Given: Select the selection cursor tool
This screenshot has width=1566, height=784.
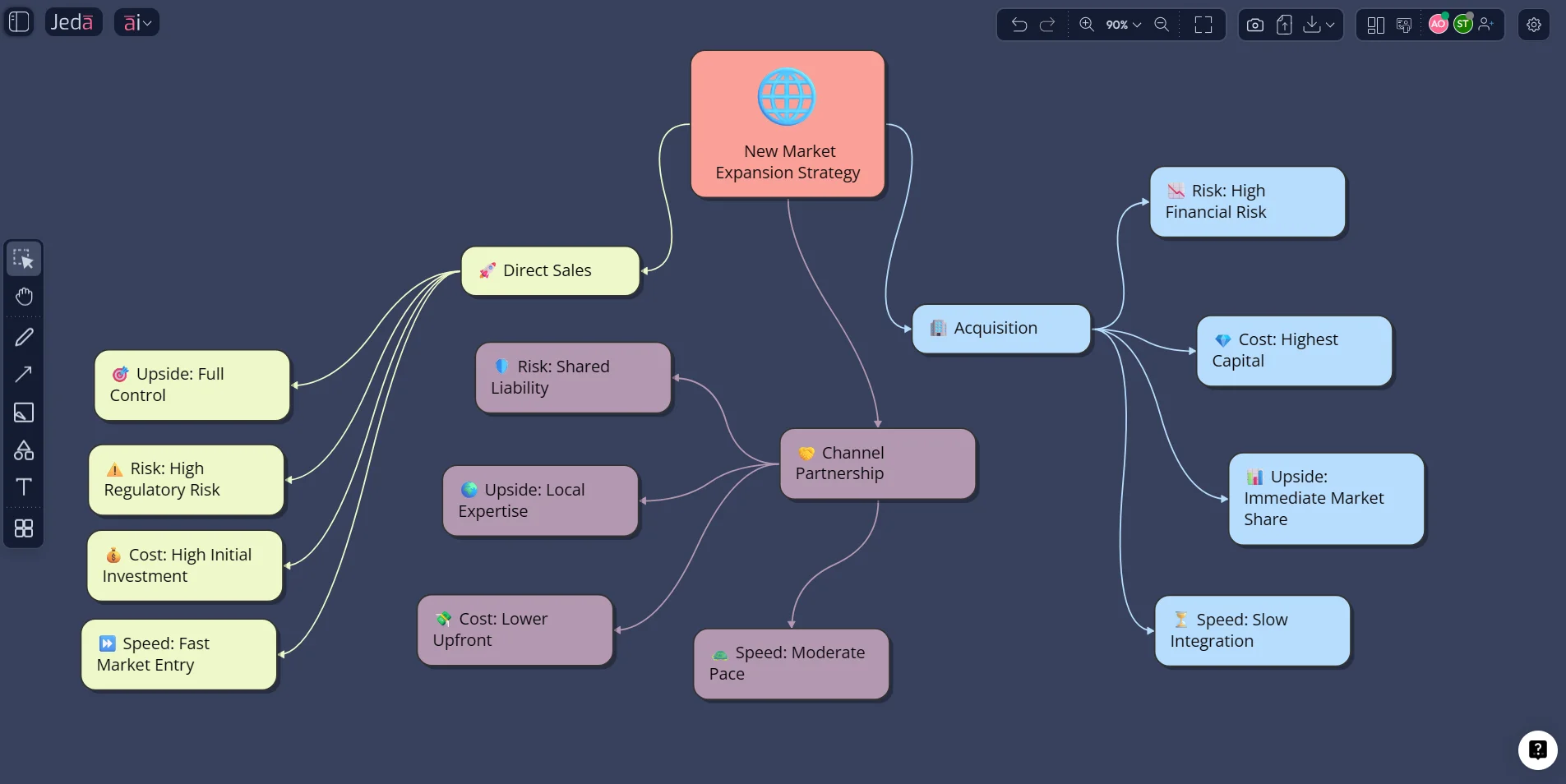Looking at the screenshot, I should pos(25,259).
